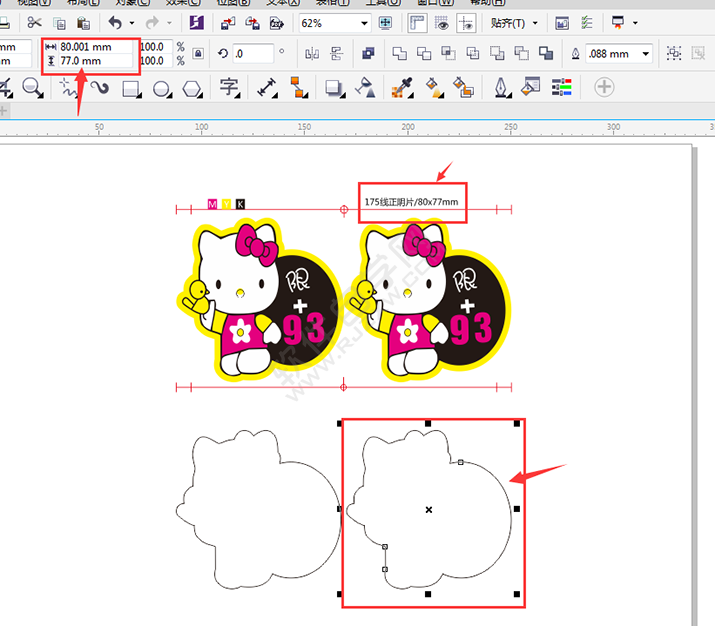Viewport: 715px width, 626px height.
Task: Select the Outline Pen tool
Action: 501,88
